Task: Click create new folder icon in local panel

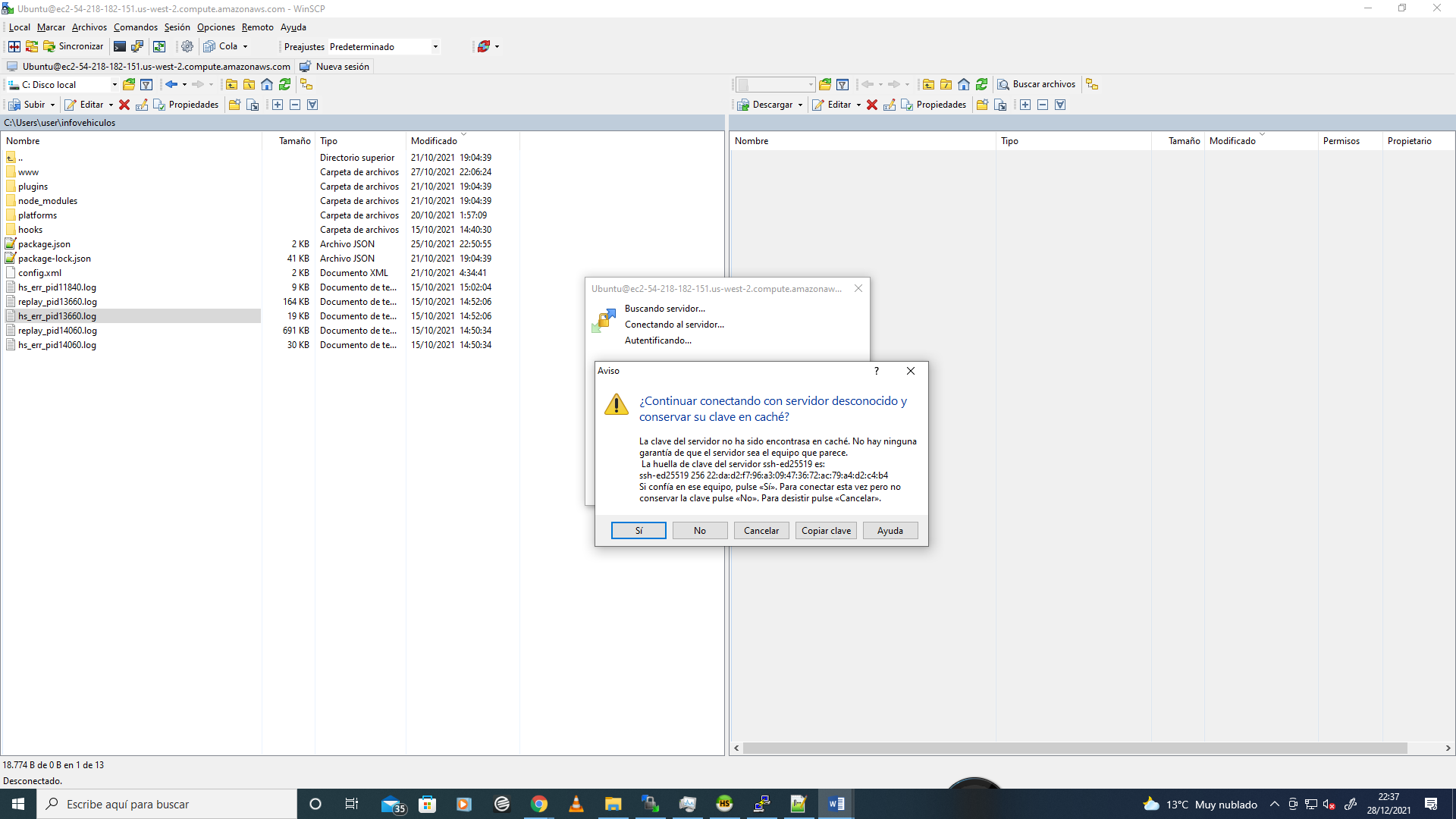Action: 234,105
